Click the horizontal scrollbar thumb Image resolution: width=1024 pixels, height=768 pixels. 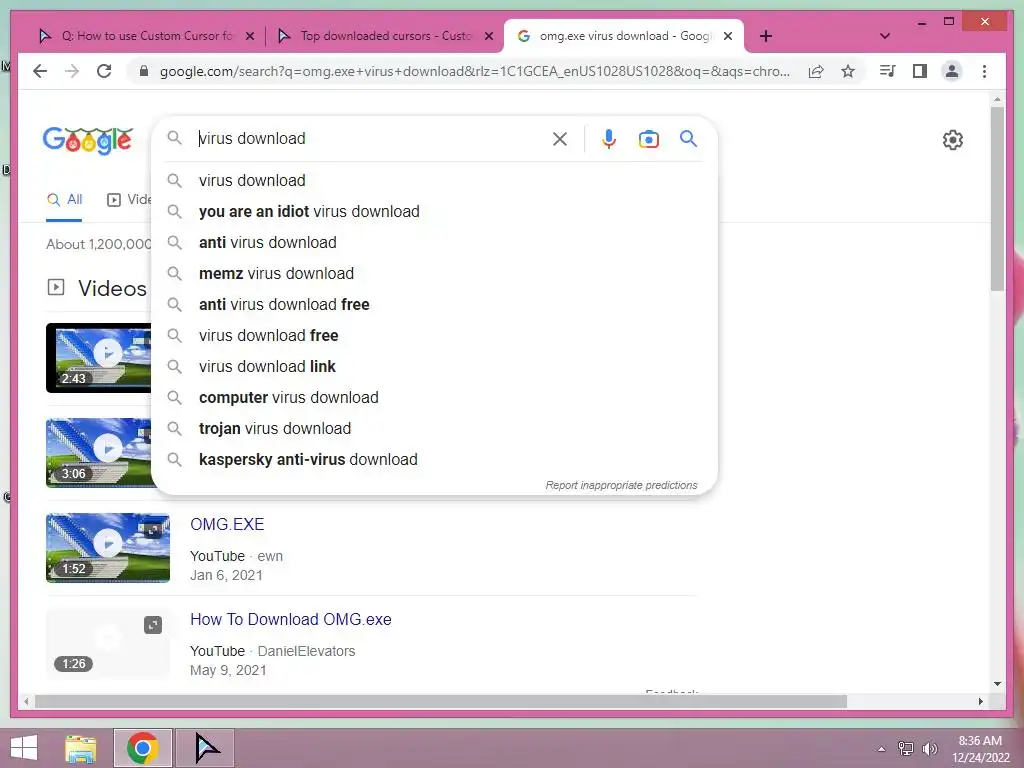[x=441, y=701]
